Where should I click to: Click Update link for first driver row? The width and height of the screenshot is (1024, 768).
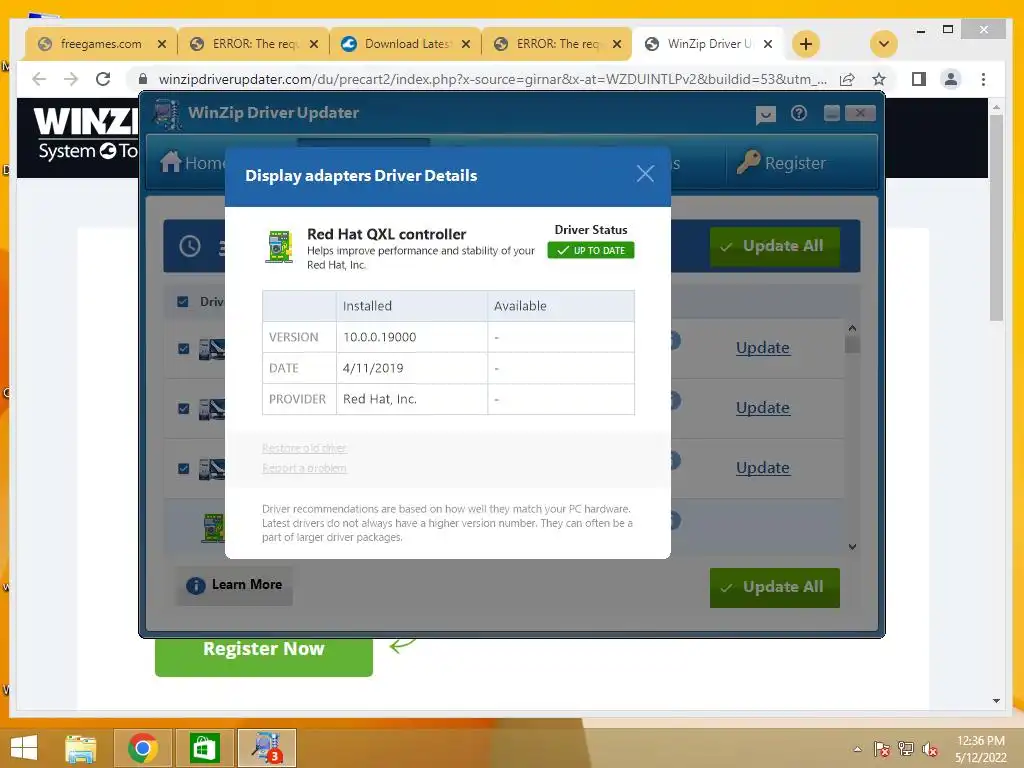point(763,347)
